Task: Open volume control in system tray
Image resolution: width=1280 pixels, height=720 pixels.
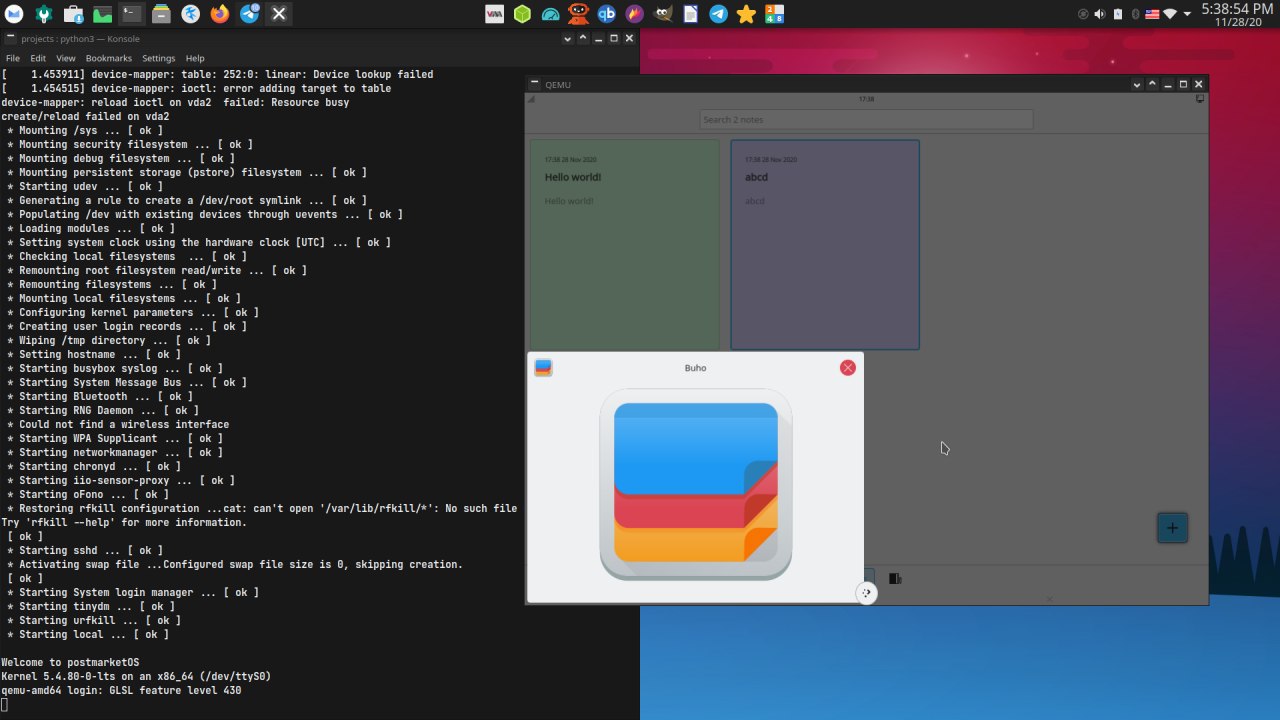Action: tap(1100, 14)
